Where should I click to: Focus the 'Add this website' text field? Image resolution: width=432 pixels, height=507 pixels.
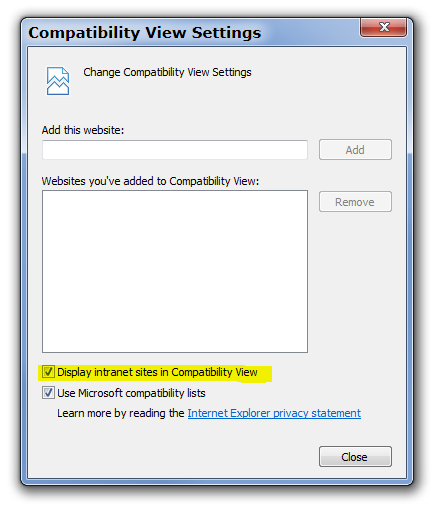(175, 150)
